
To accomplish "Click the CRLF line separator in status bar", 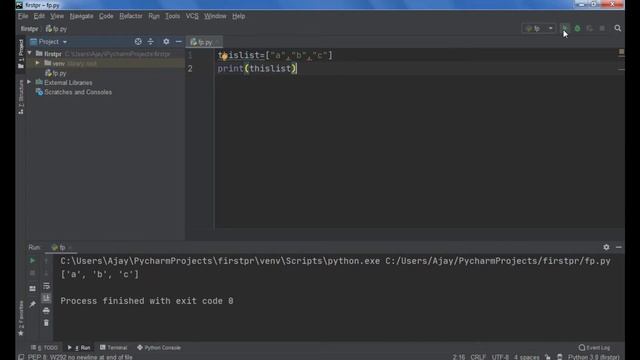I will pos(478,357).
